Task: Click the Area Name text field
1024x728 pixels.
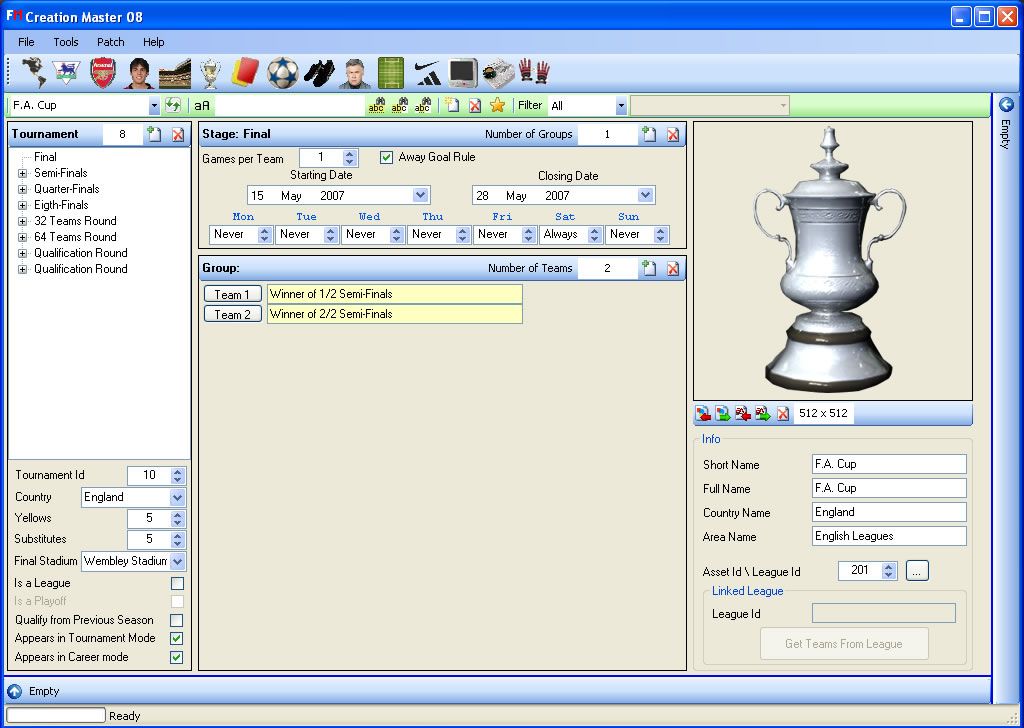Action: [889, 536]
